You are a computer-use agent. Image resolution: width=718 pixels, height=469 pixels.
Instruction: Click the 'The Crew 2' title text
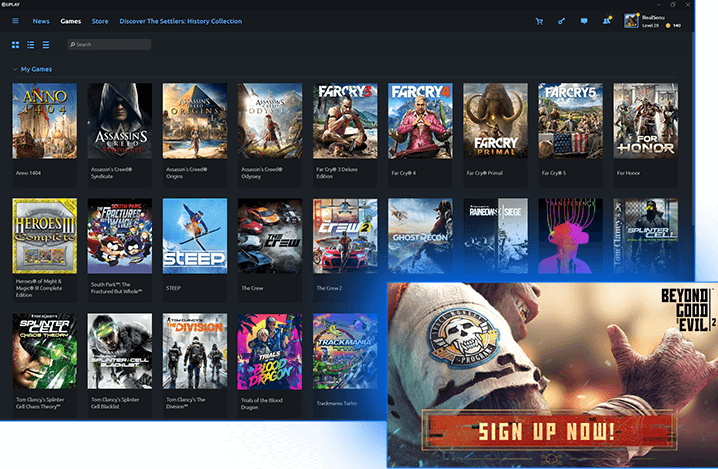(x=329, y=288)
